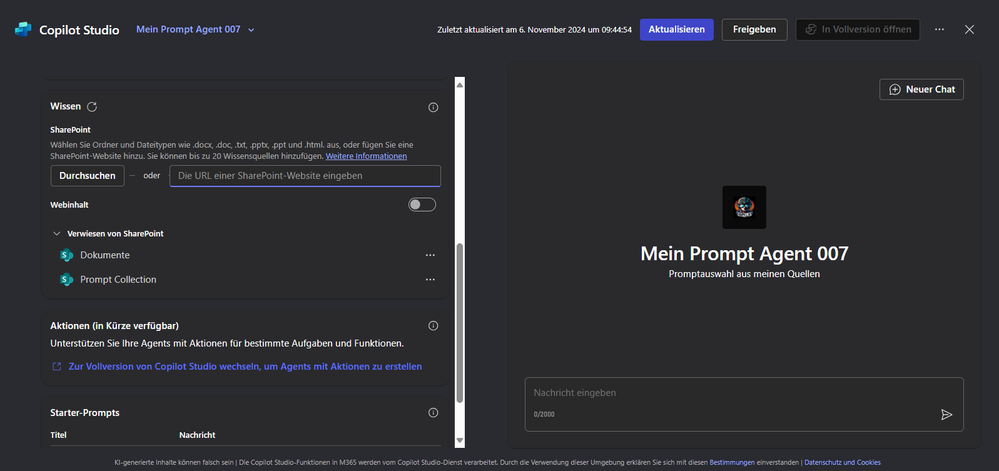Image resolution: width=999 pixels, height=471 pixels.
Task: Click the SharePoint icon next to Dokumente
Action: [66, 255]
